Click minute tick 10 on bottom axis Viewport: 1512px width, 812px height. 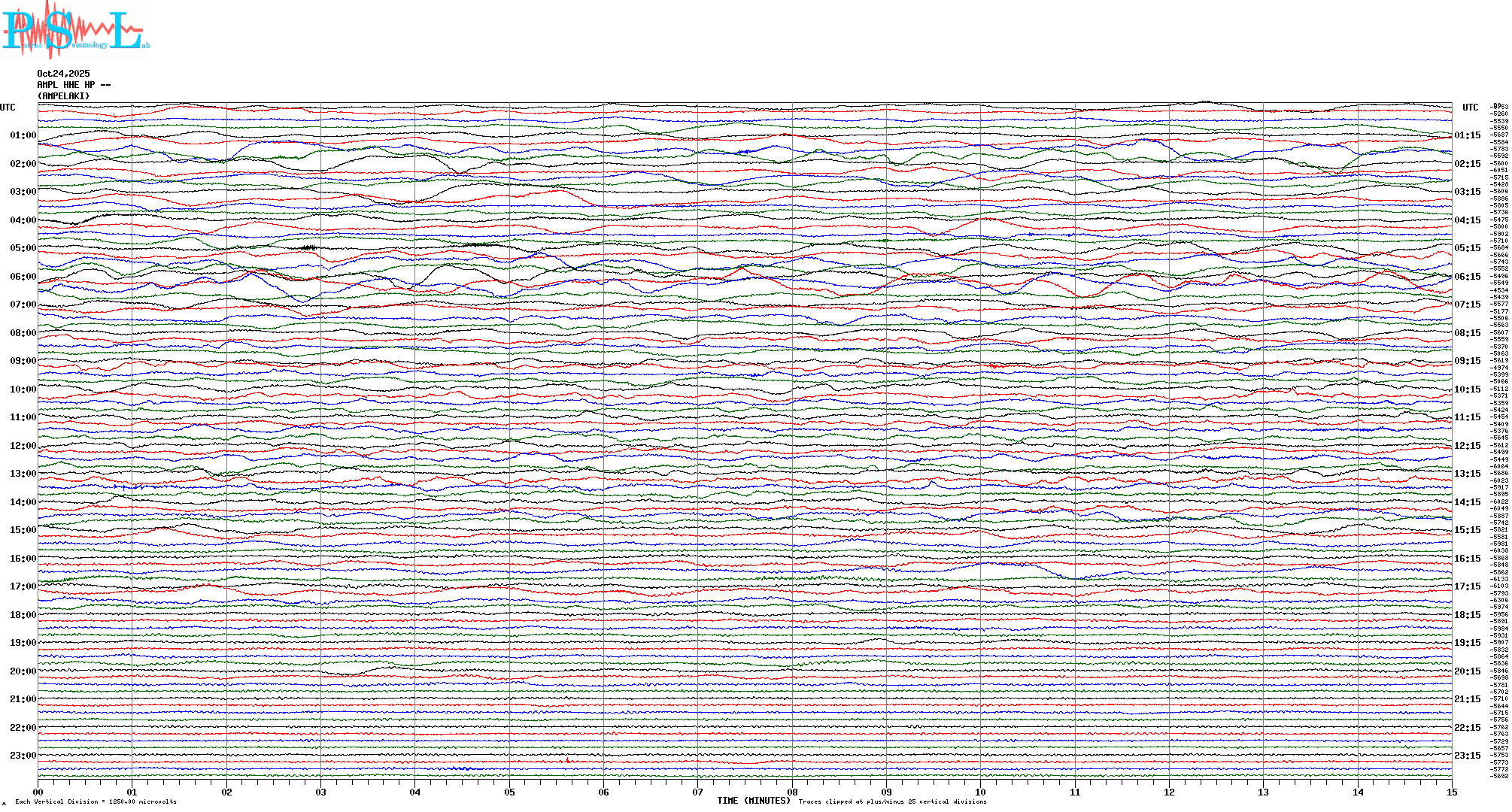pos(980,792)
